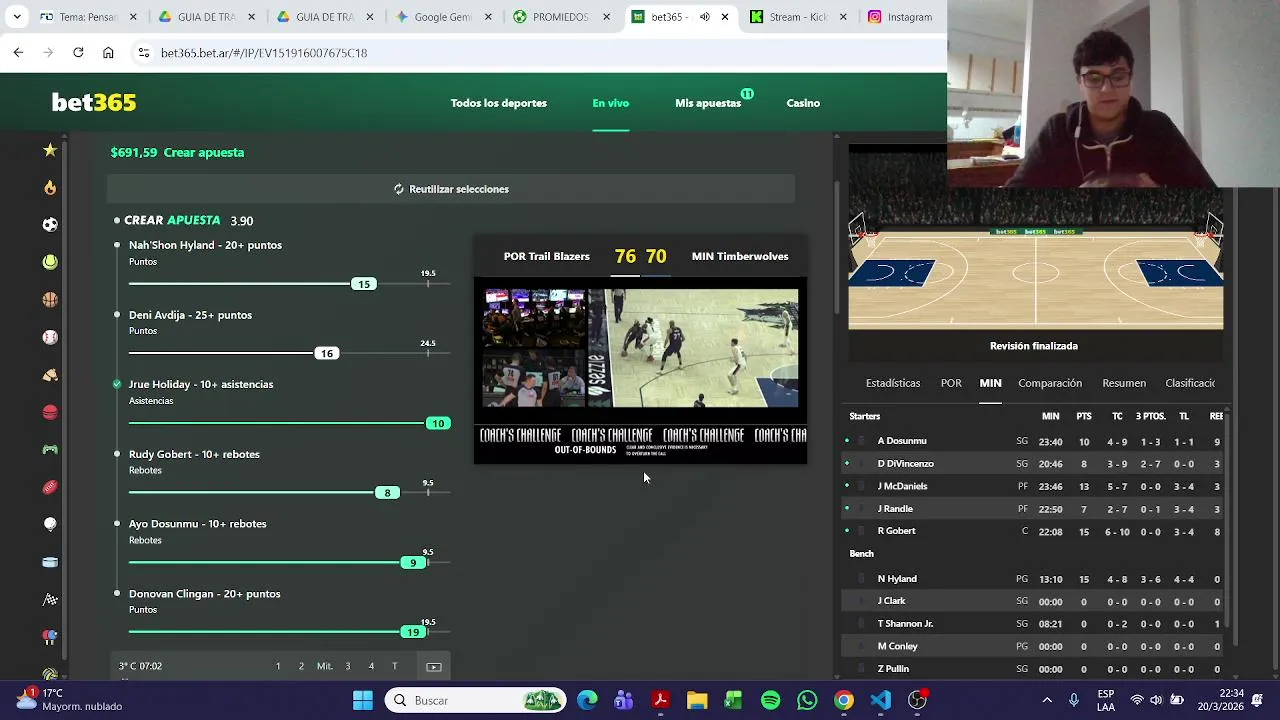Open the Comparación tab
Screen dimensions: 1280x720
pyautogui.click(x=1050, y=383)
